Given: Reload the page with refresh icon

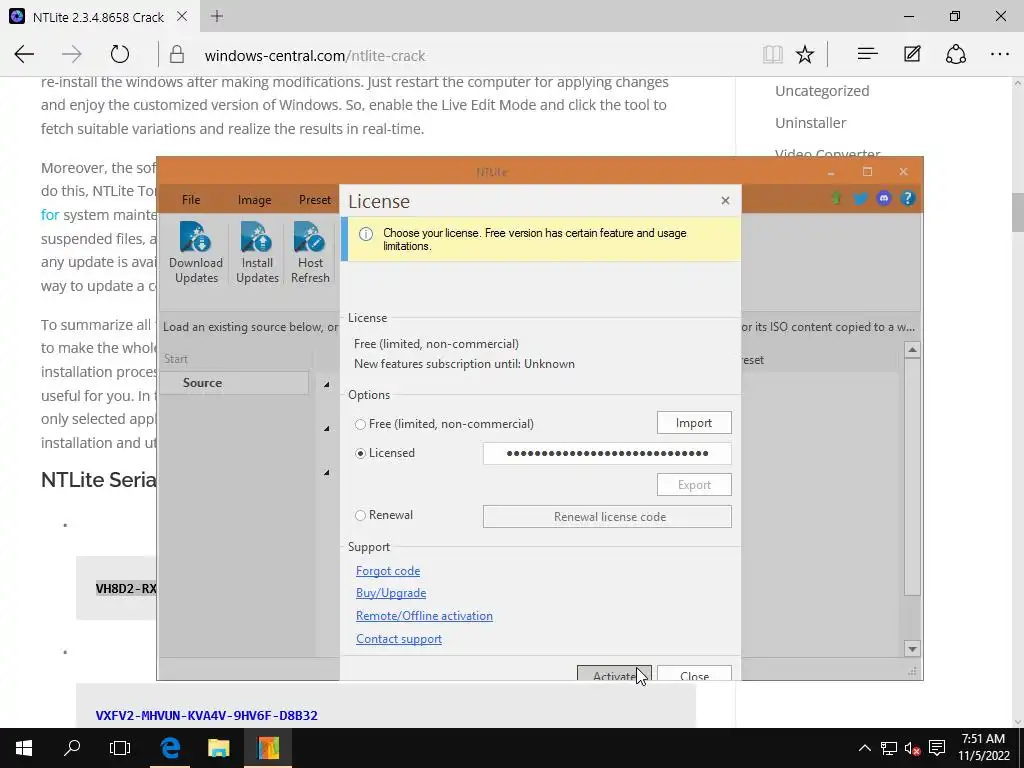Looking at the screenshot, I should 120,54.
